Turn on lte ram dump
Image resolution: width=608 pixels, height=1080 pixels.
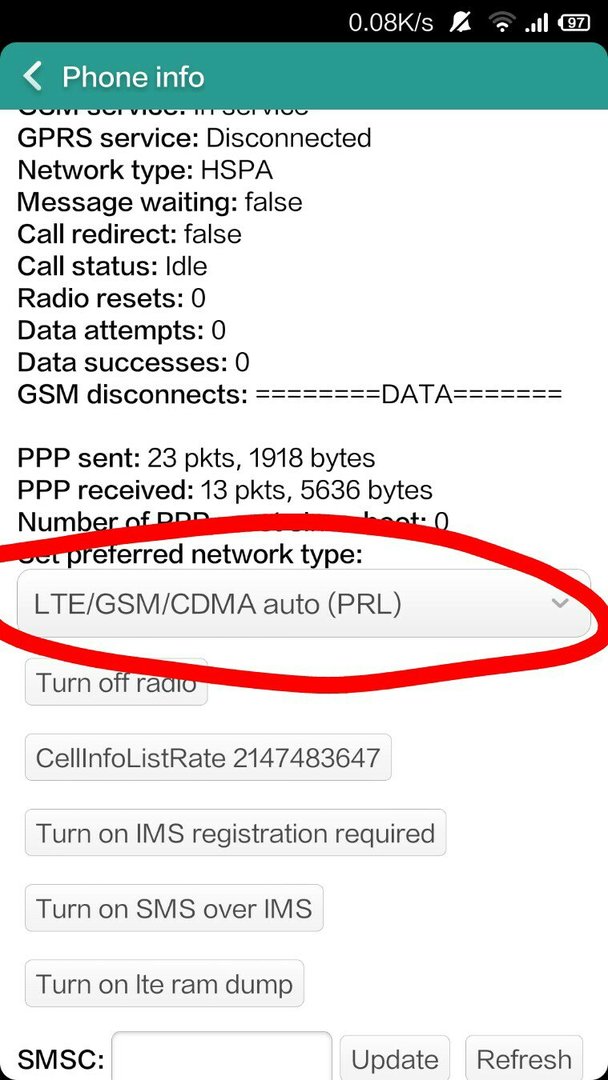click(x=165, y=984)
